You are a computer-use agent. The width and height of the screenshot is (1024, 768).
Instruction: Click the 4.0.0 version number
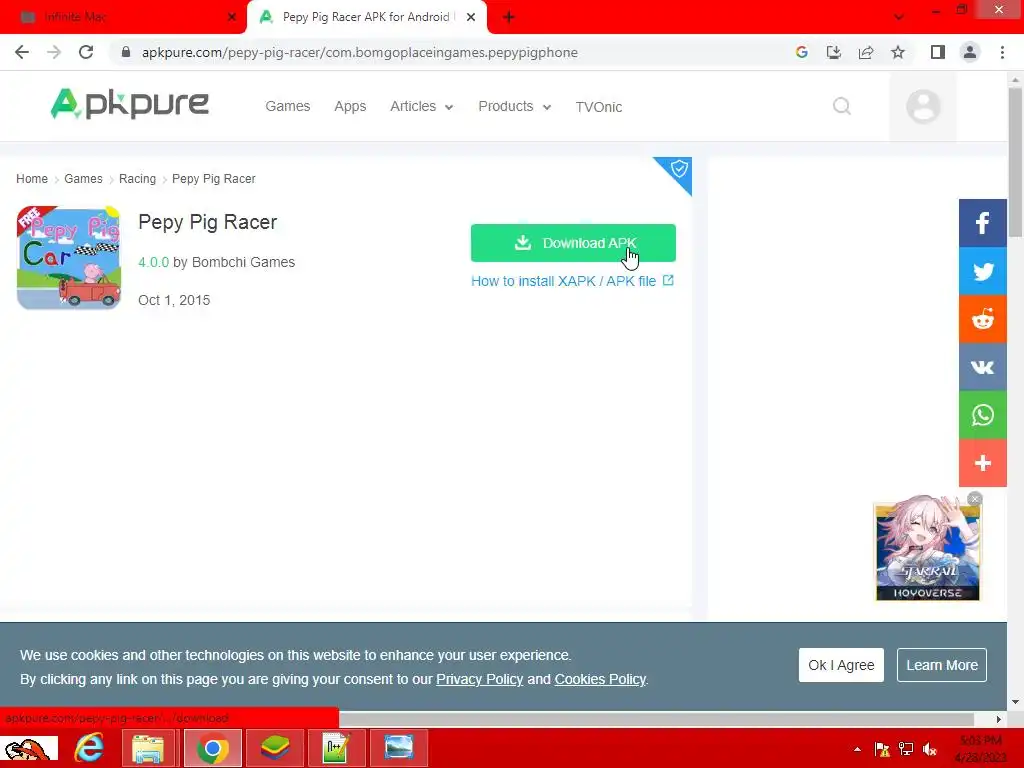pyautogui.click(x=153, y=262)
